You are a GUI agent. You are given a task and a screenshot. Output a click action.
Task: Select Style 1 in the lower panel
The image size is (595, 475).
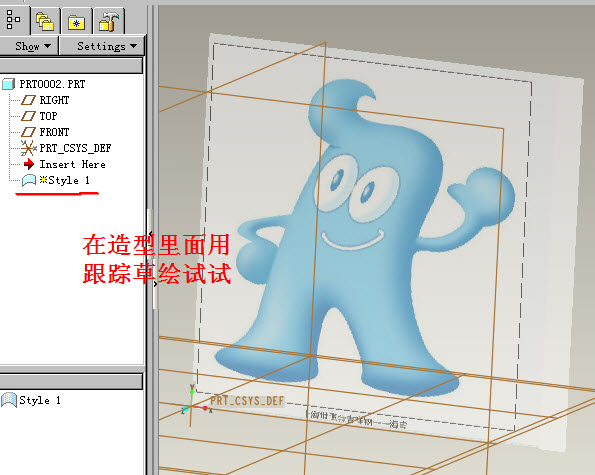point(40,400)
